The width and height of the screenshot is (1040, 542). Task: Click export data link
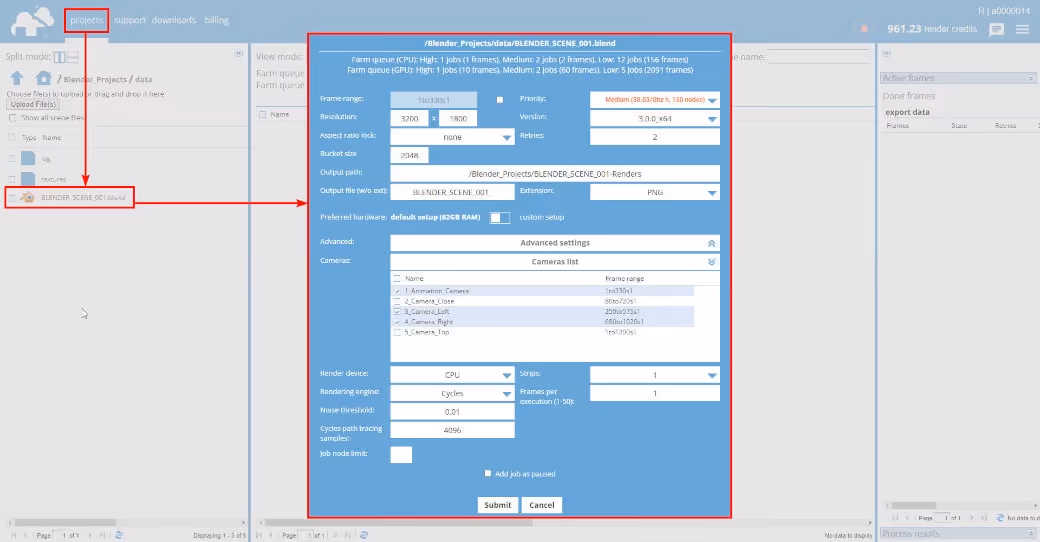tap(907, 112)
